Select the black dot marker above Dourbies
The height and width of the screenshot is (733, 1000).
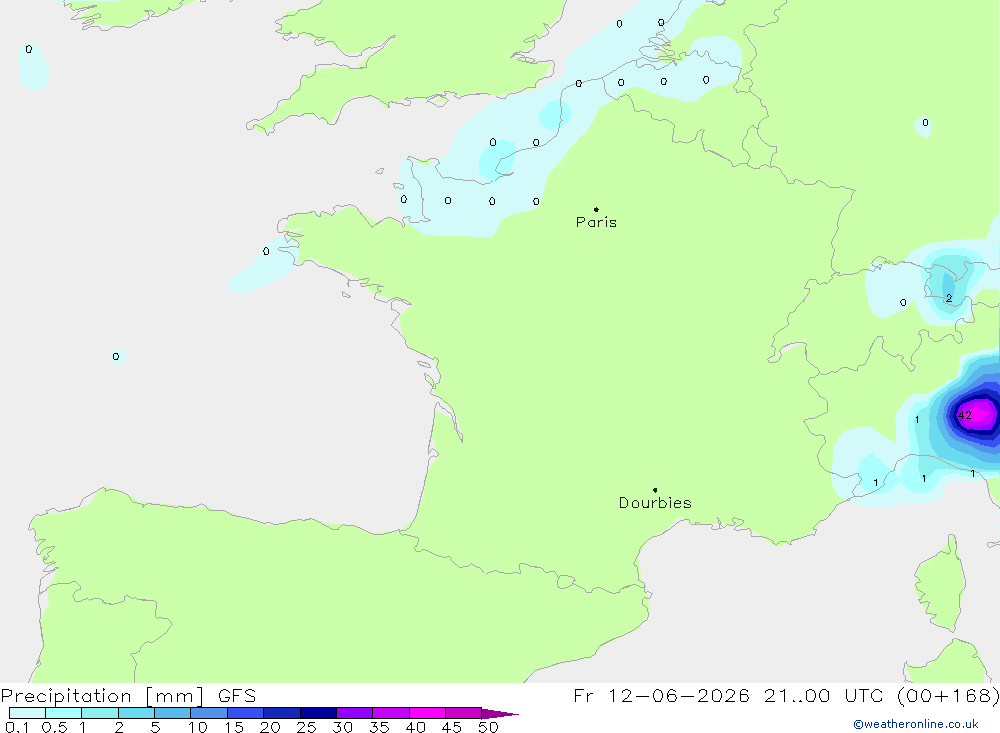655,490
